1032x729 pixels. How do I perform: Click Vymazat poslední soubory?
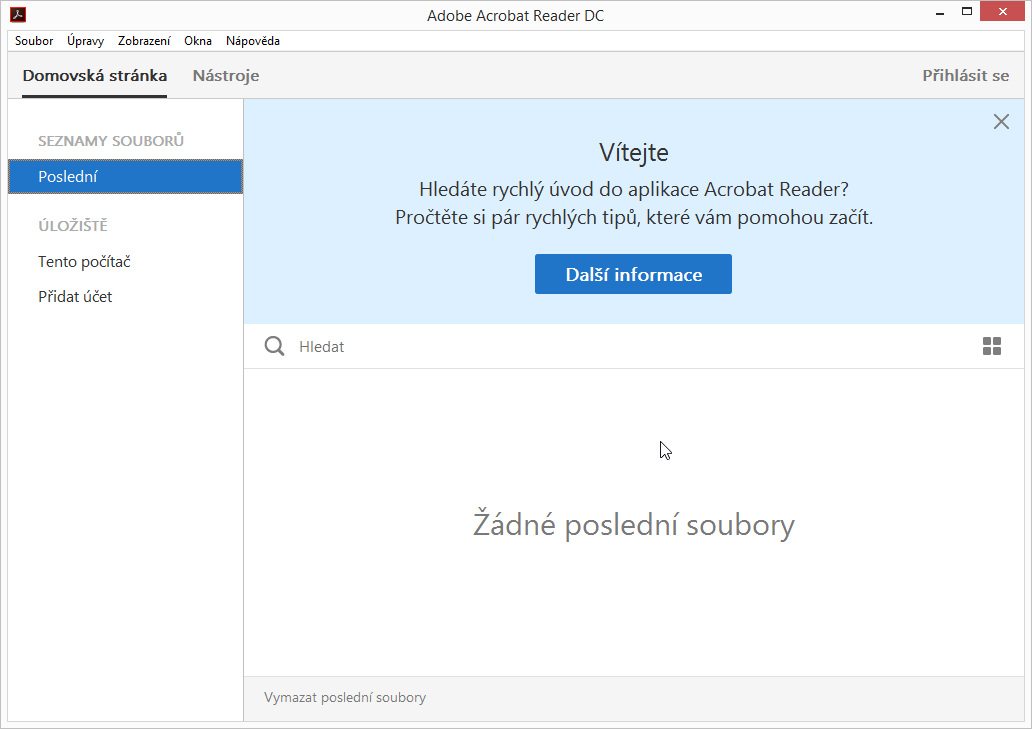point(345,697)
